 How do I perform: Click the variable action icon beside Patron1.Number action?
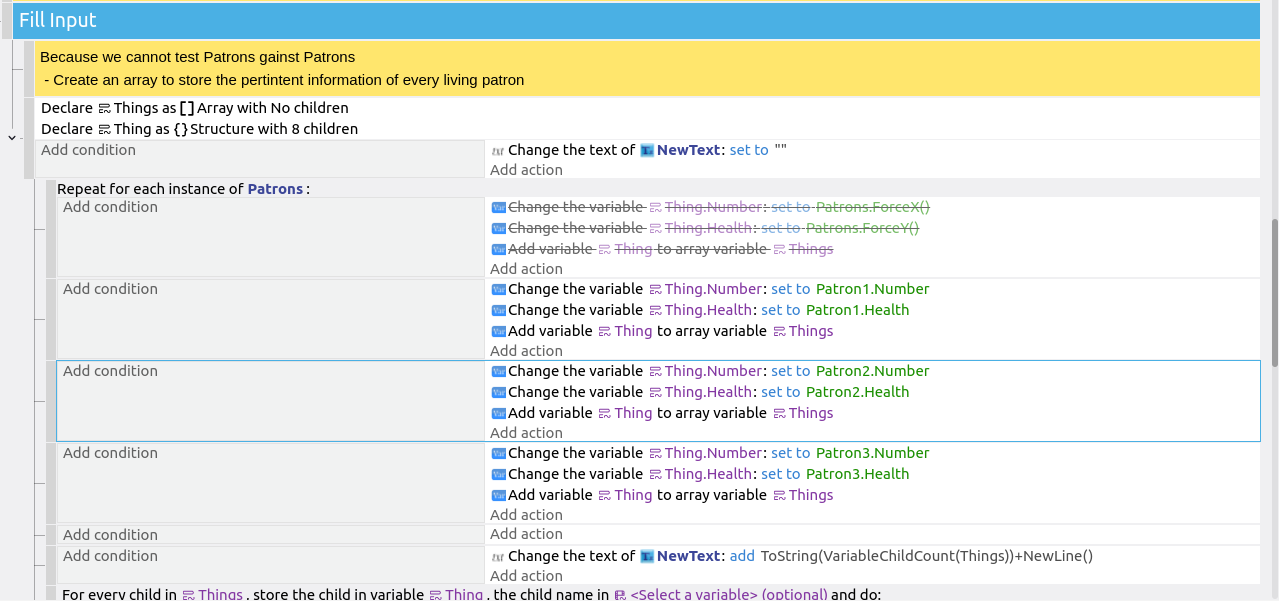point(499,289)
